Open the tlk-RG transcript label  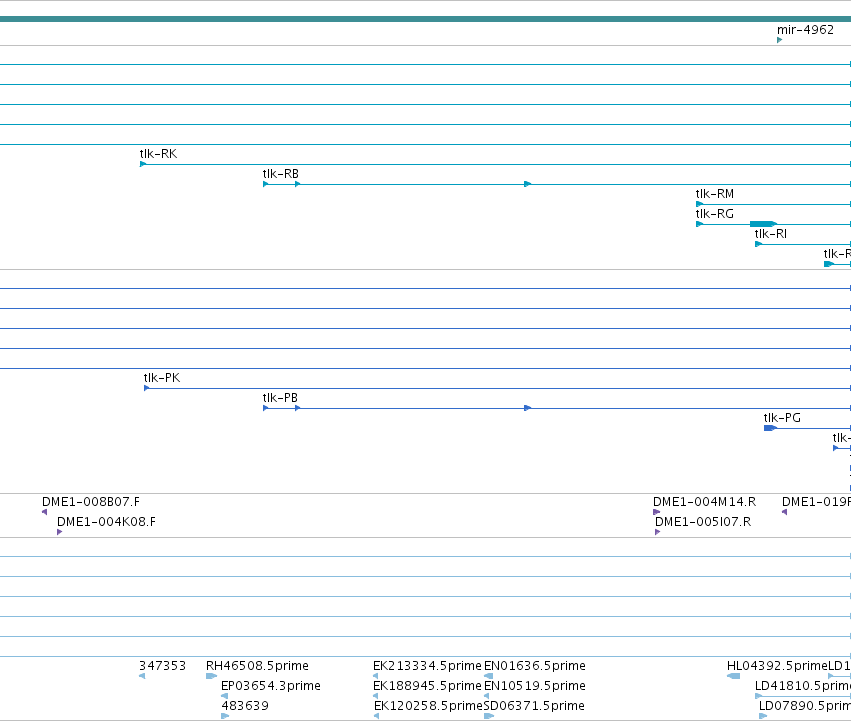714,214
